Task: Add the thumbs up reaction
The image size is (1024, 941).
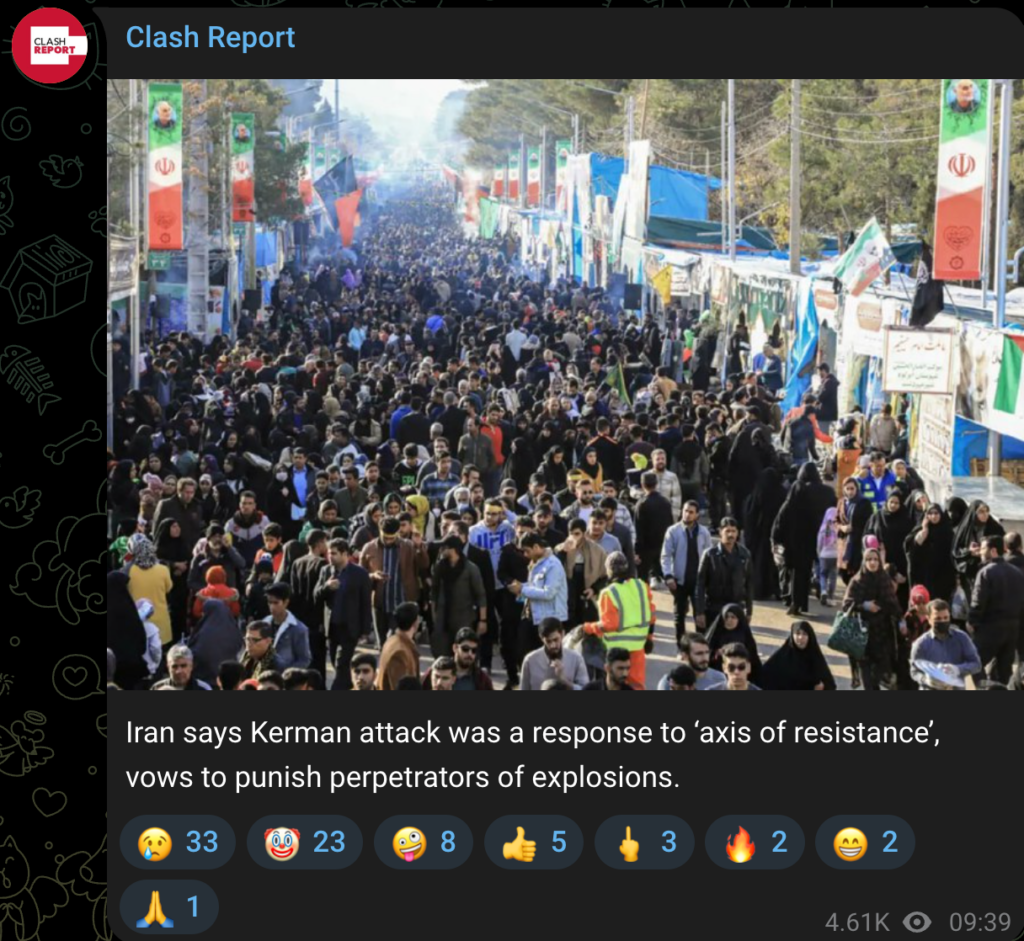Action: 534,842
